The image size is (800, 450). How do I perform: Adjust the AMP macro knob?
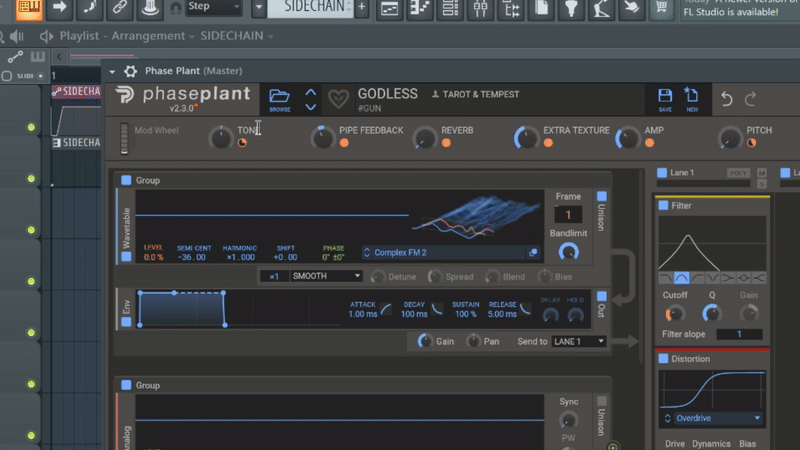628,138
